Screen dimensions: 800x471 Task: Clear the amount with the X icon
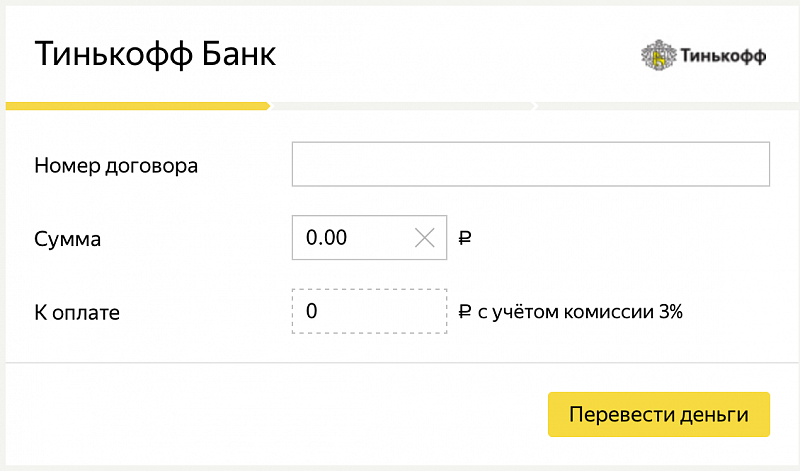pyautogui.click(x=425, y=238)
